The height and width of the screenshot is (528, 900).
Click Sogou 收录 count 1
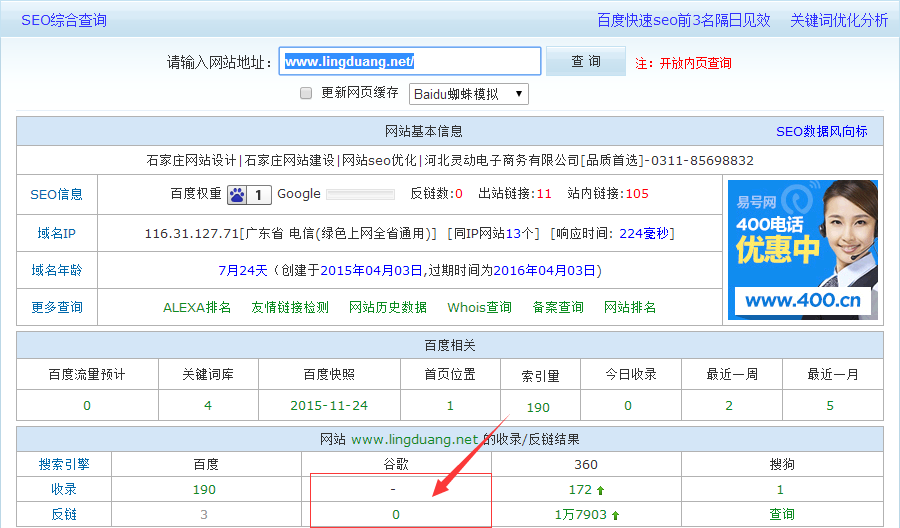point(780,490)
